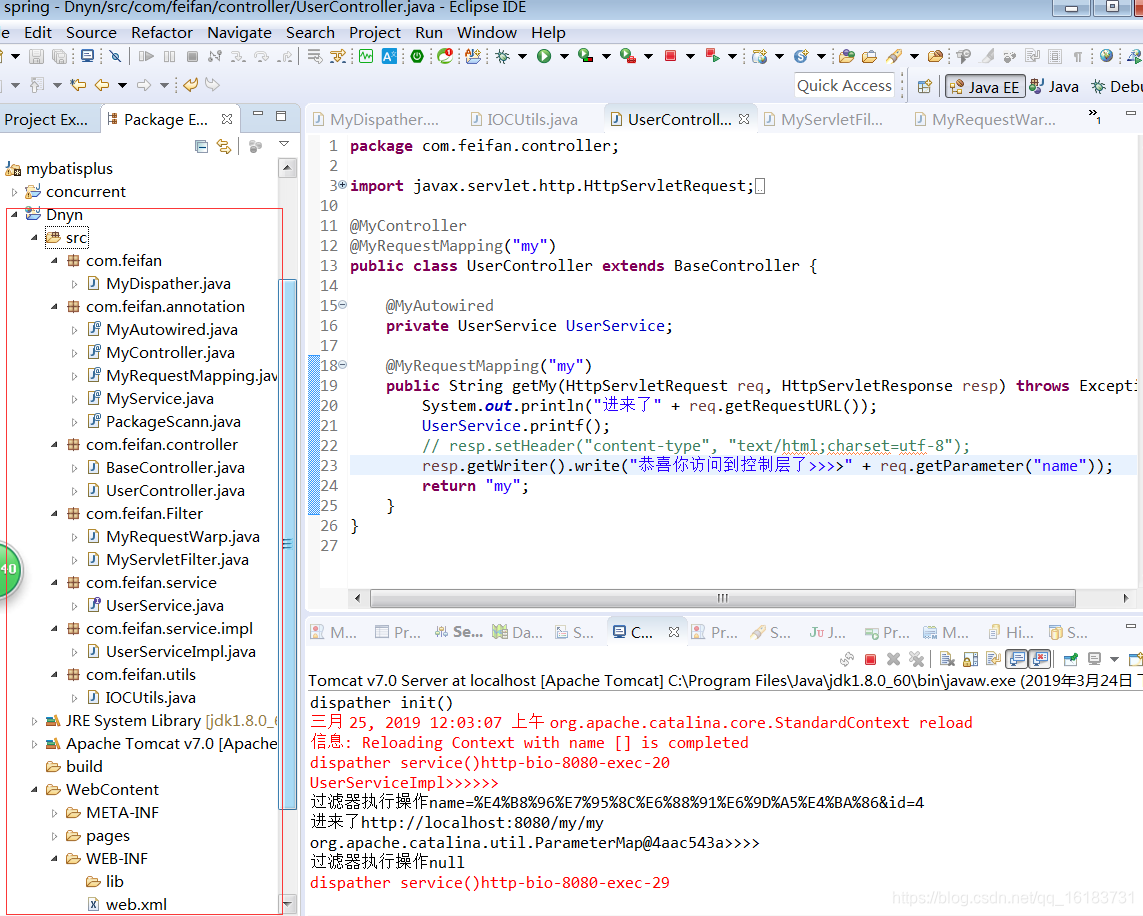Image resolution: width=1143 pixels, height=916 pixels.
Task: Terminate the Tomcat server from Console
Action: [x=870, y=659]
